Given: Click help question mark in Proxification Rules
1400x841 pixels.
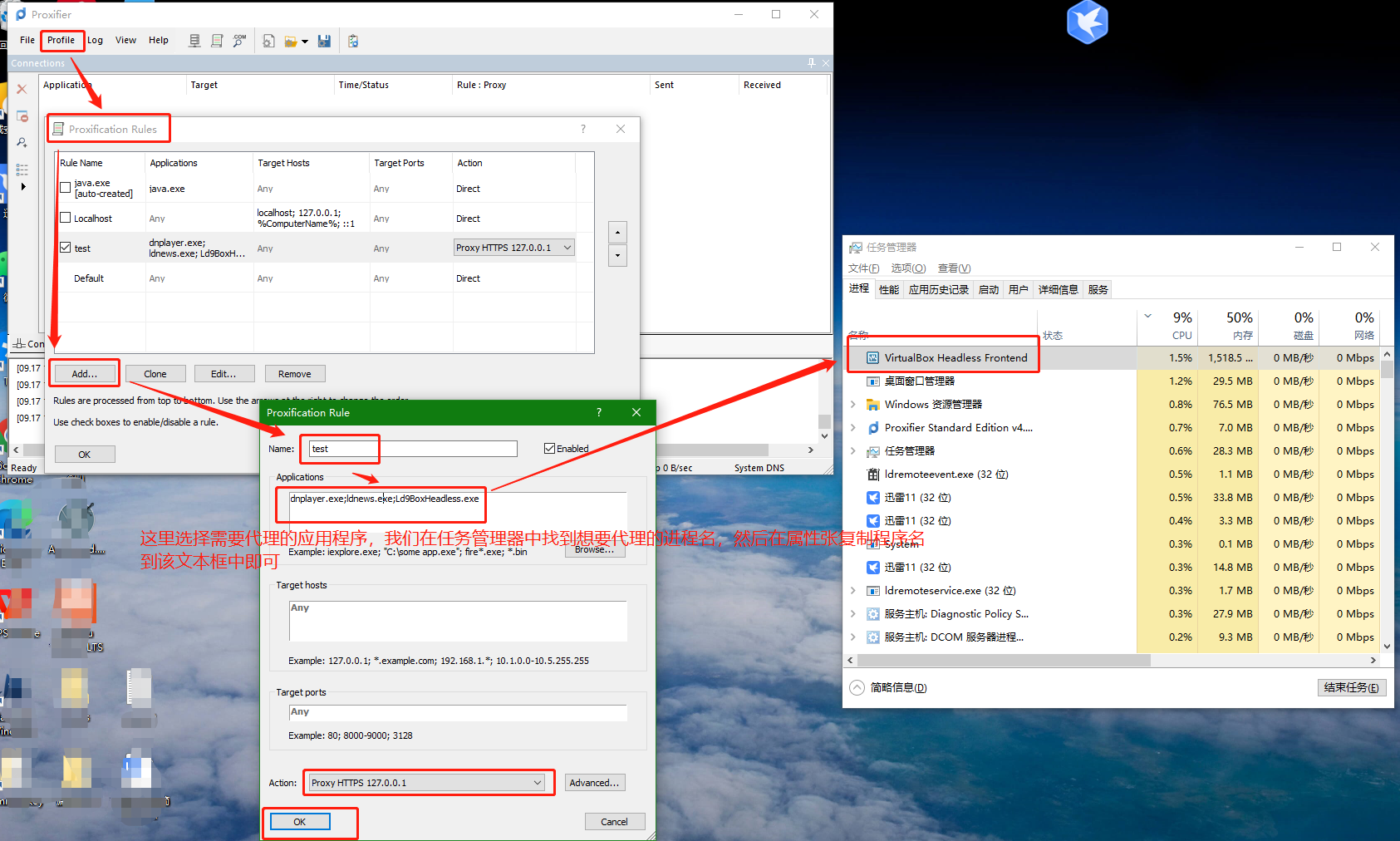Looking at the screenshot, I should 583,129.
